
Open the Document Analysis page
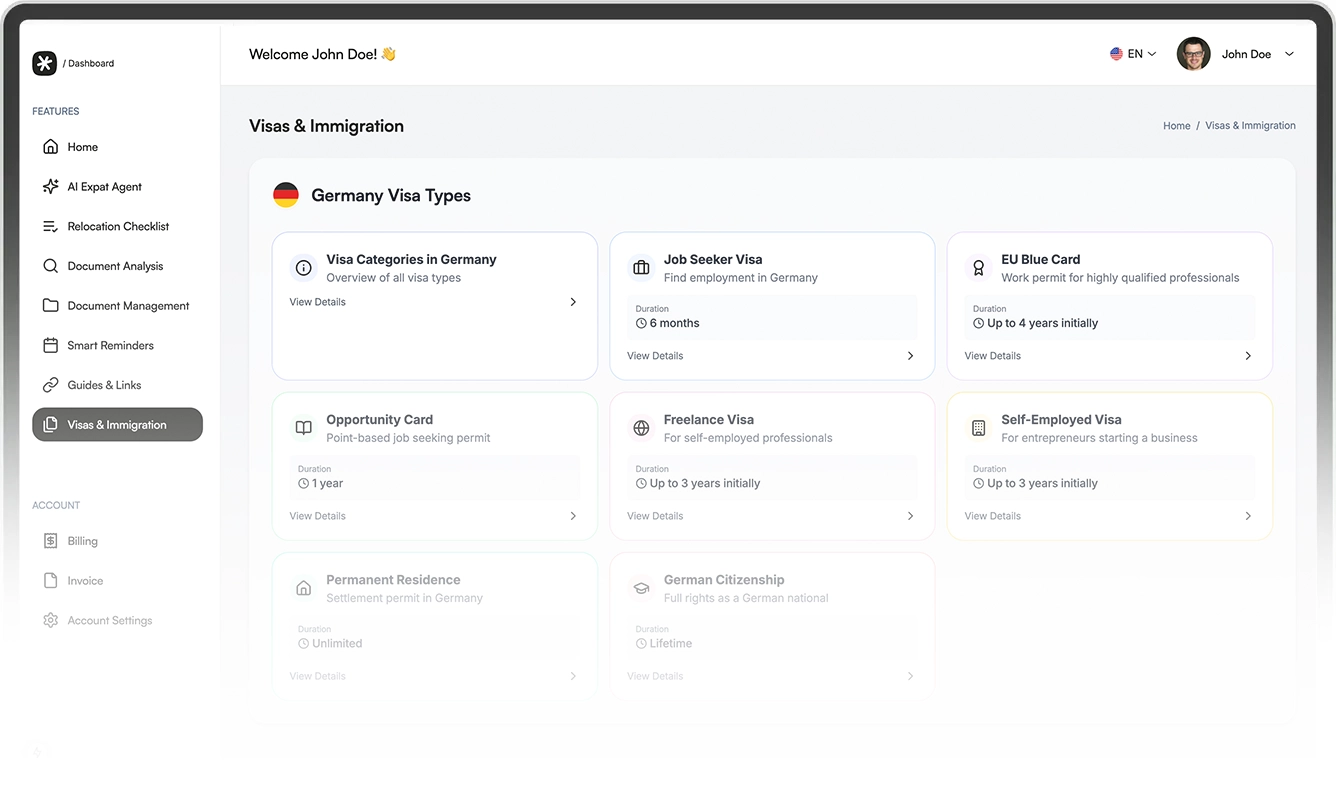117,266
